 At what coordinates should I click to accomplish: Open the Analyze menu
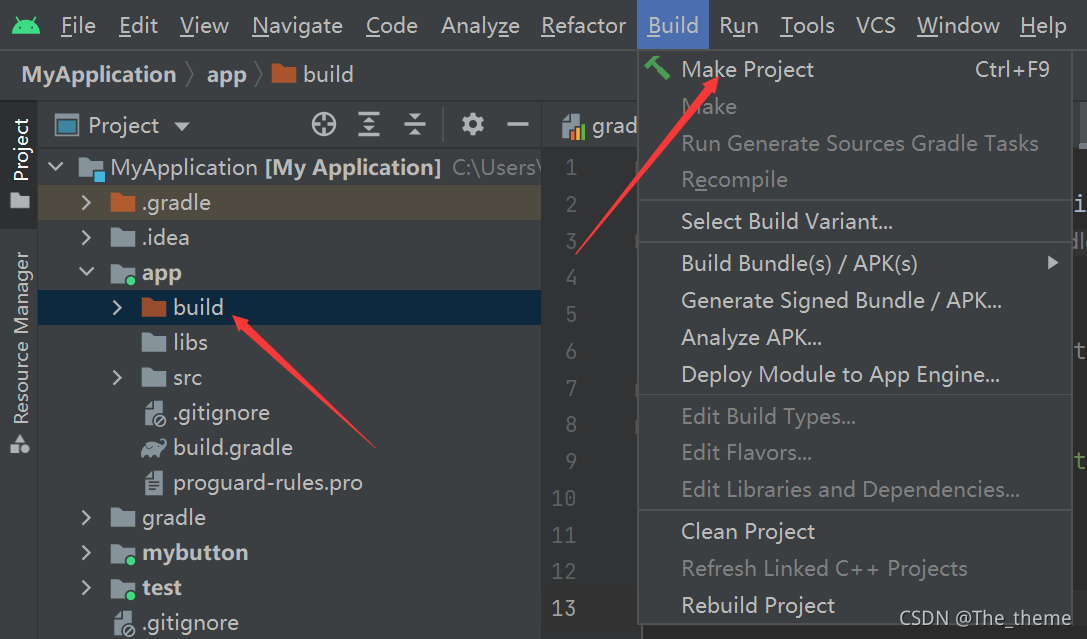[480, 26]
